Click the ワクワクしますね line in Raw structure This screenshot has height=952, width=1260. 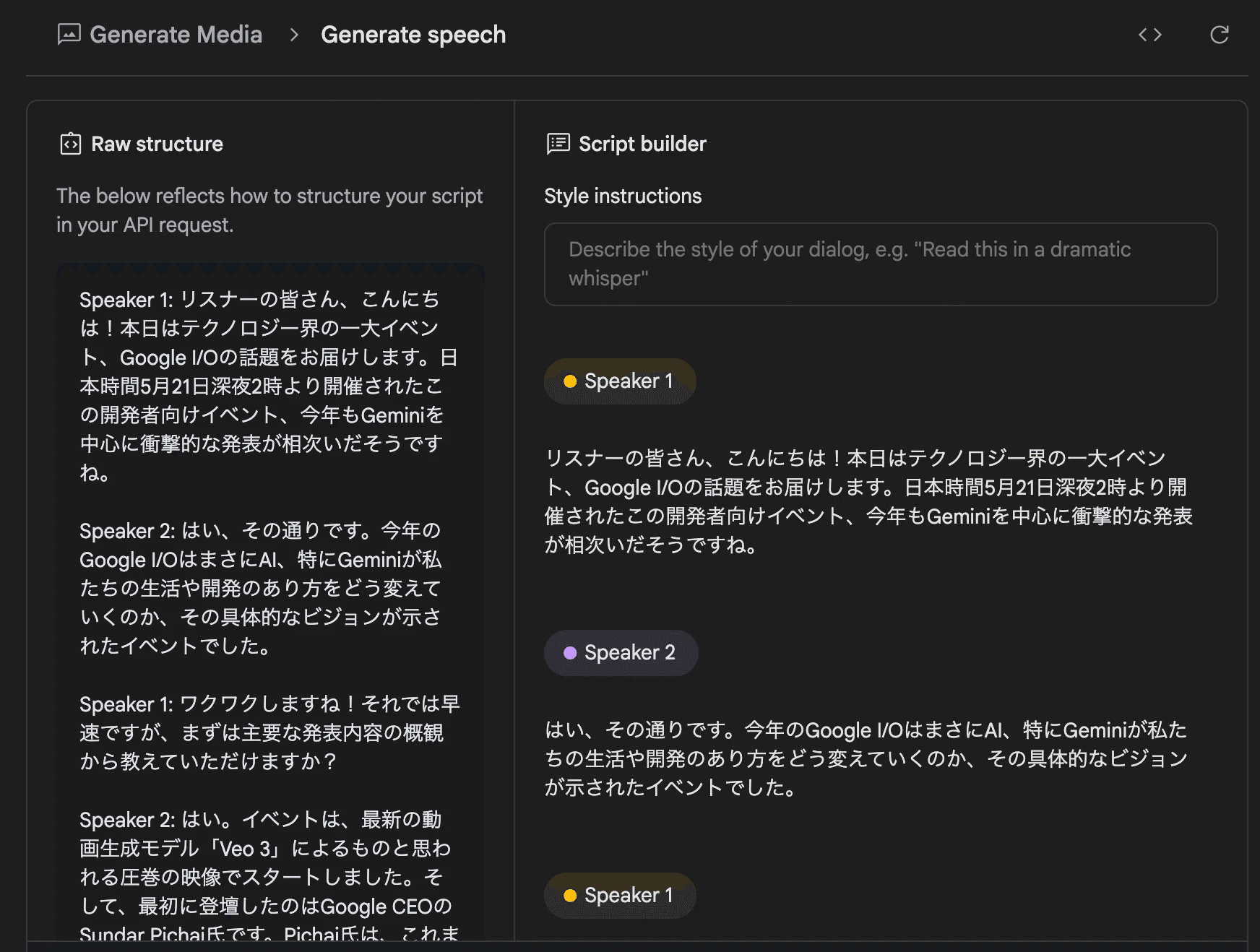[x=269, y=732]
